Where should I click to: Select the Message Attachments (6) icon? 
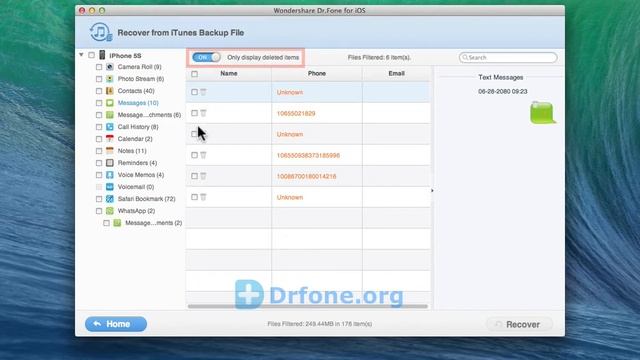click(x=110, y=115)
